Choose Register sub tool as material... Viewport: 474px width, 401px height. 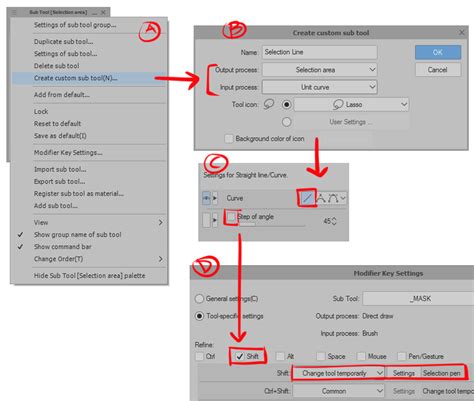(x=89, y=194)
